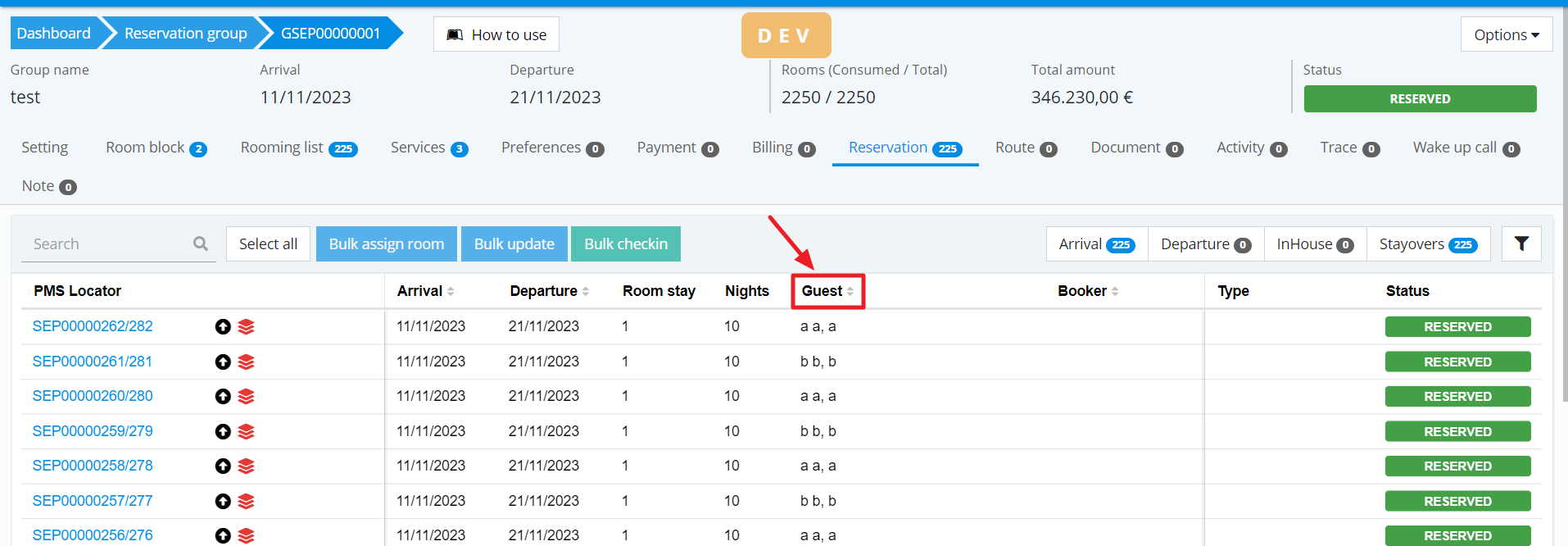This screenshot has width=1568, height=546.
Task: Click up-arrow icon for SEP00000258/278
Action: point(223,466)
